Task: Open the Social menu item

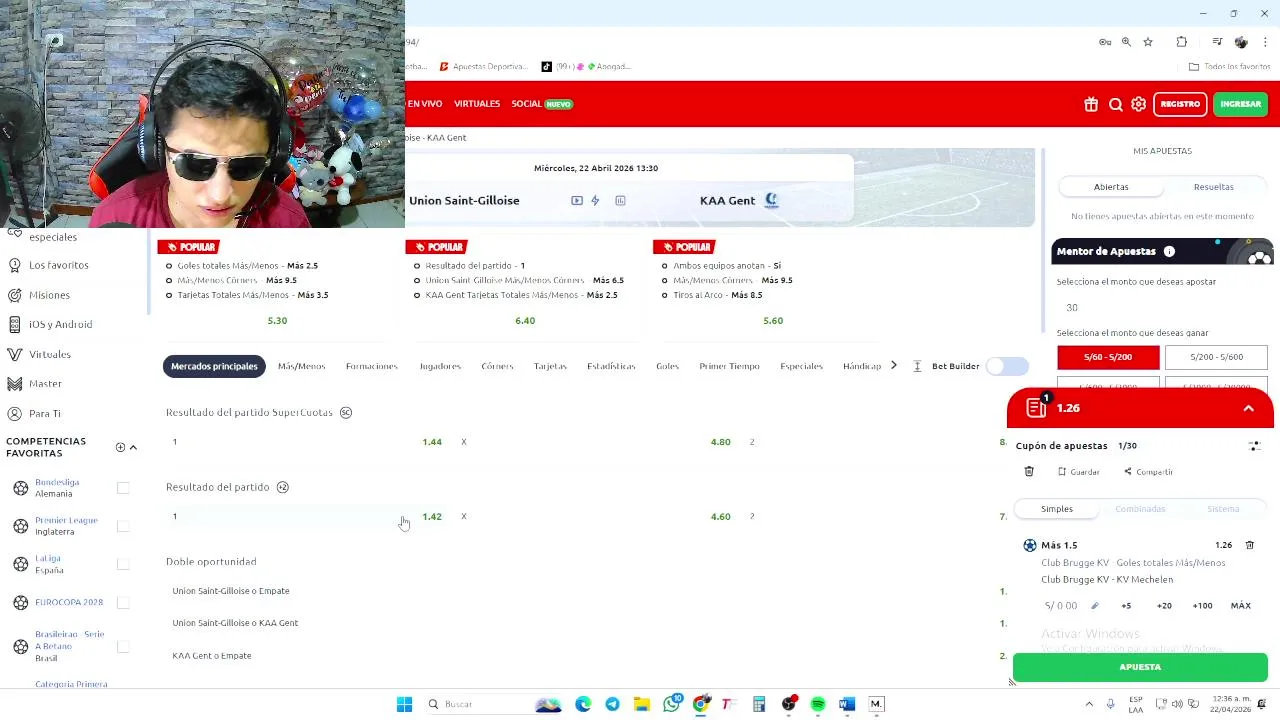Action: [526, 104]
